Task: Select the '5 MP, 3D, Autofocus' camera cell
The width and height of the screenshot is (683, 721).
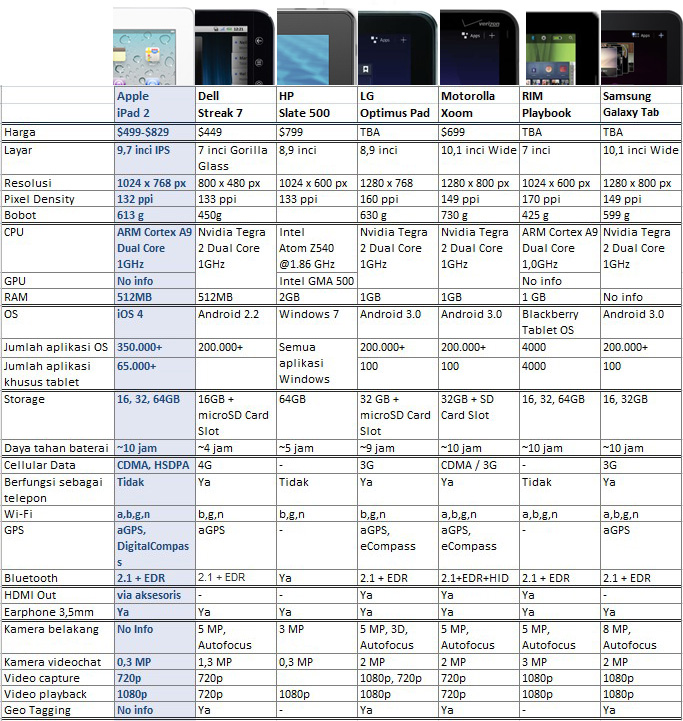Action: click(398, 637)
